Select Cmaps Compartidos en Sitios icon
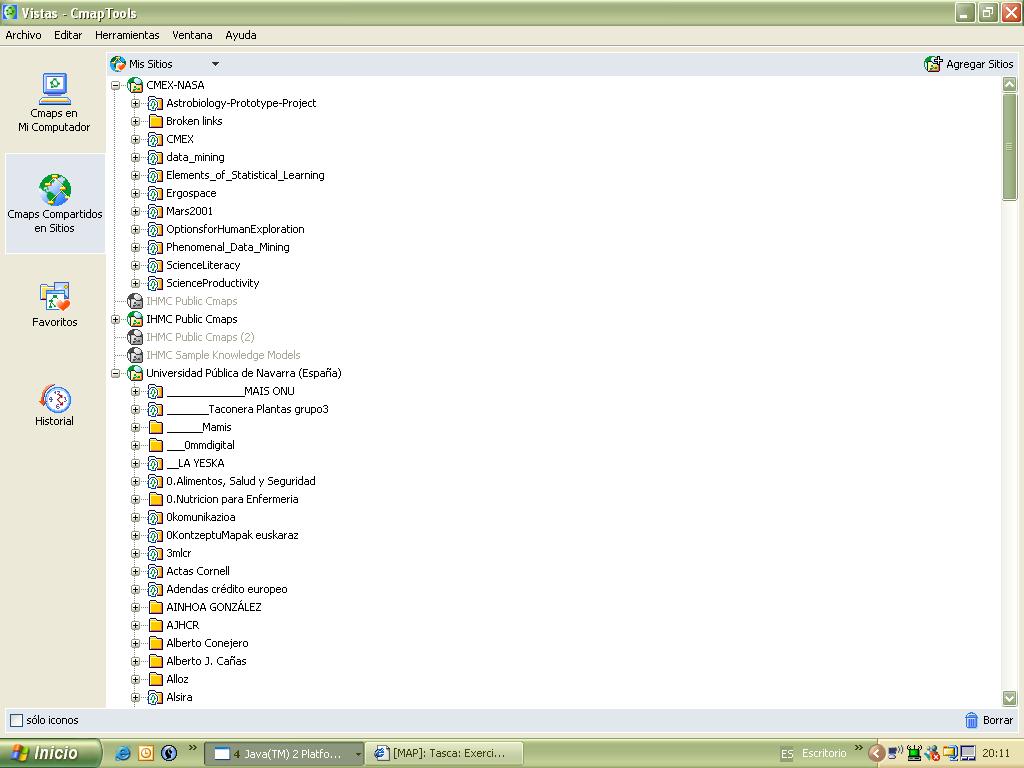Screen dimensions: 1024x768 55,190
